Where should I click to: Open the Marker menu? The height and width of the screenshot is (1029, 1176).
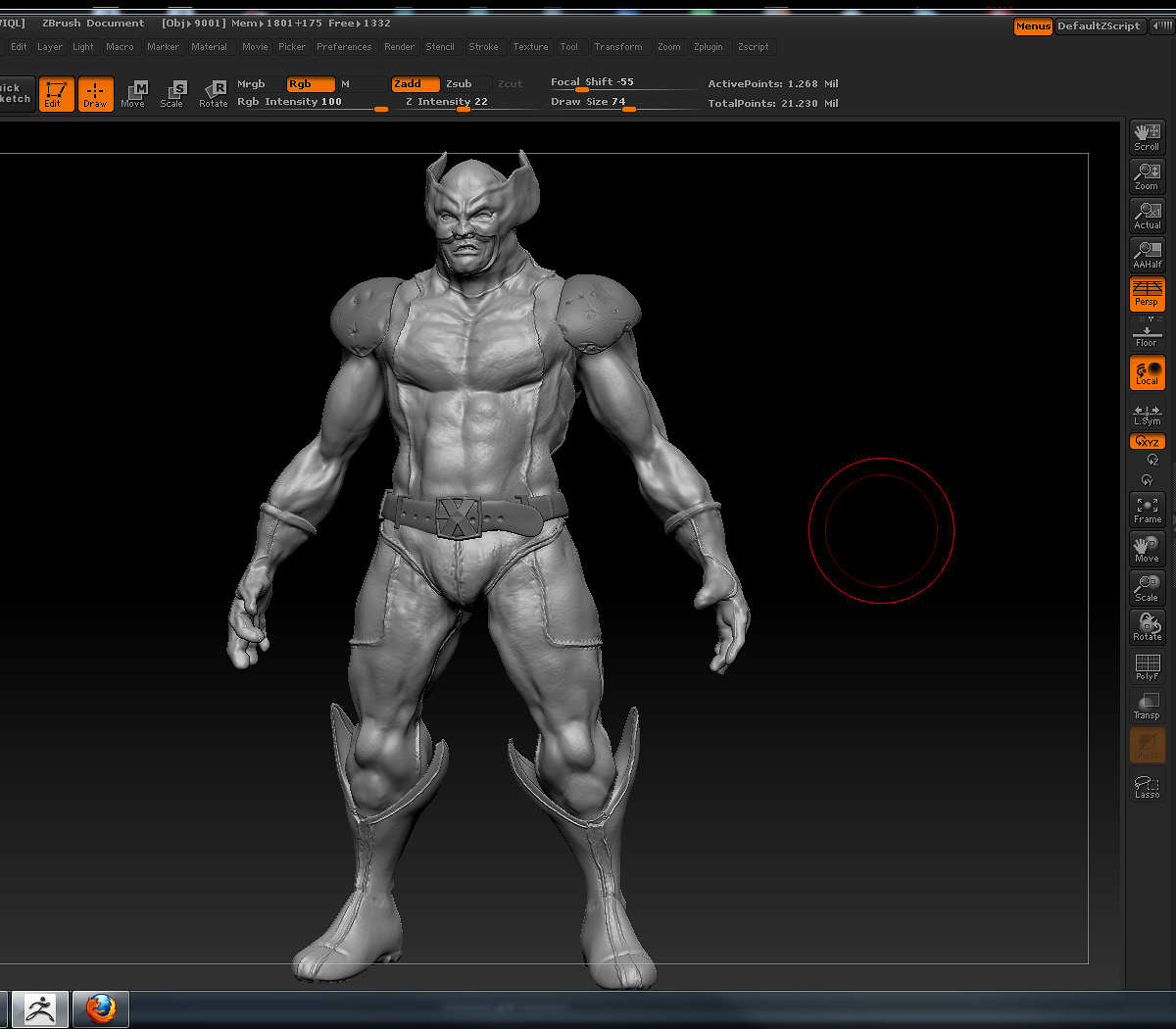164,47
